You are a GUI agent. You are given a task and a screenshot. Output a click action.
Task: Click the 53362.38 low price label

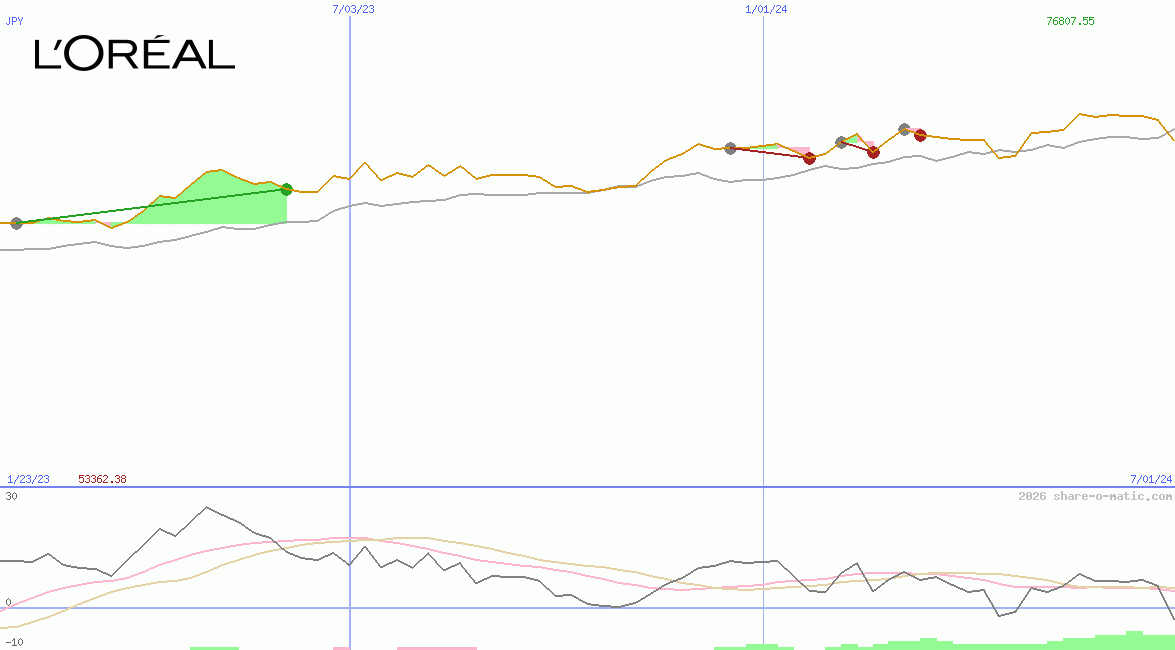tap(102, 479)
